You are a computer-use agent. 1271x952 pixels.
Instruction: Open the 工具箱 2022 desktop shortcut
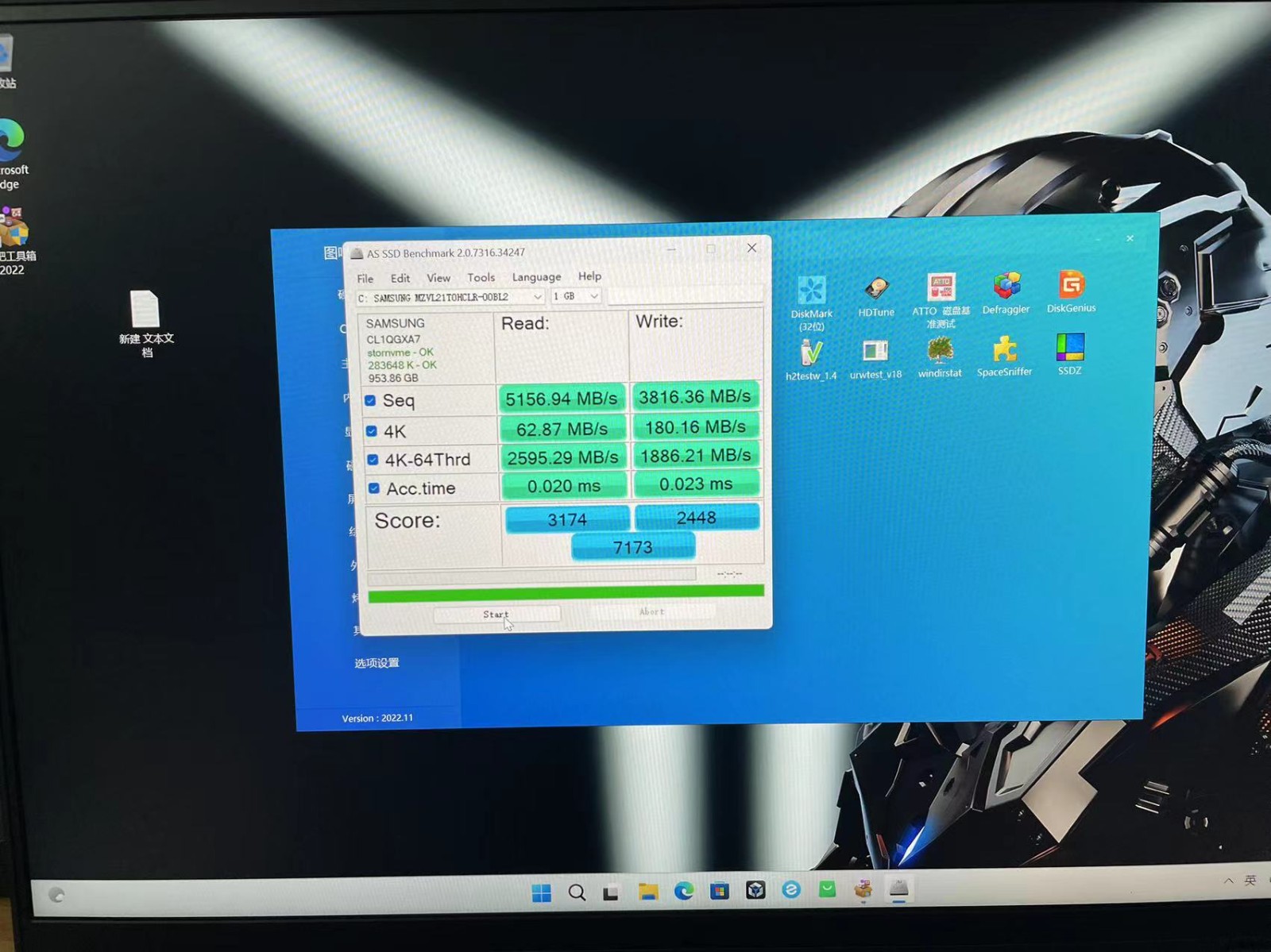click(13, 241)
